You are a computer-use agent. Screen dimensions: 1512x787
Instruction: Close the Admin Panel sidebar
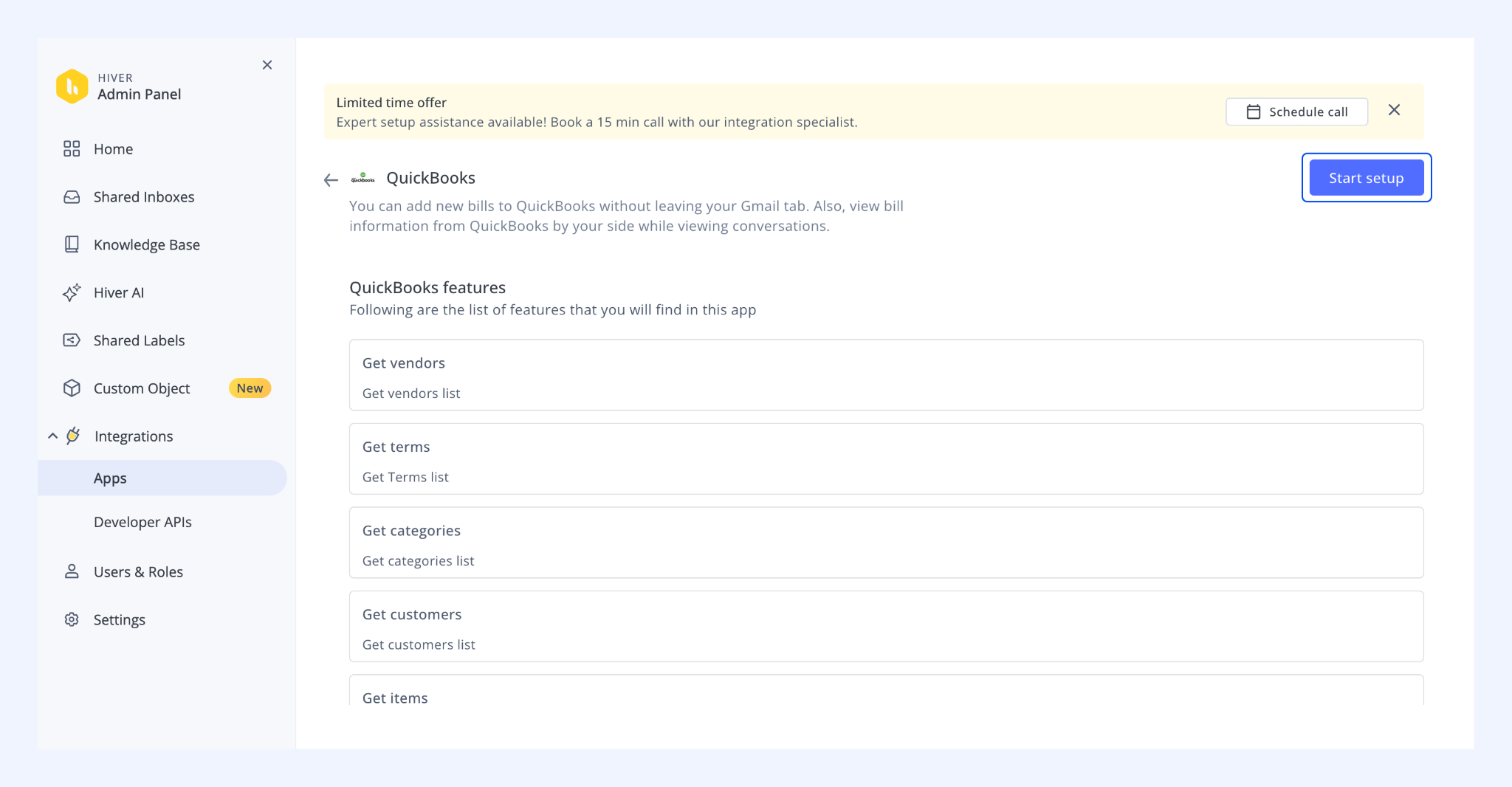267,65
